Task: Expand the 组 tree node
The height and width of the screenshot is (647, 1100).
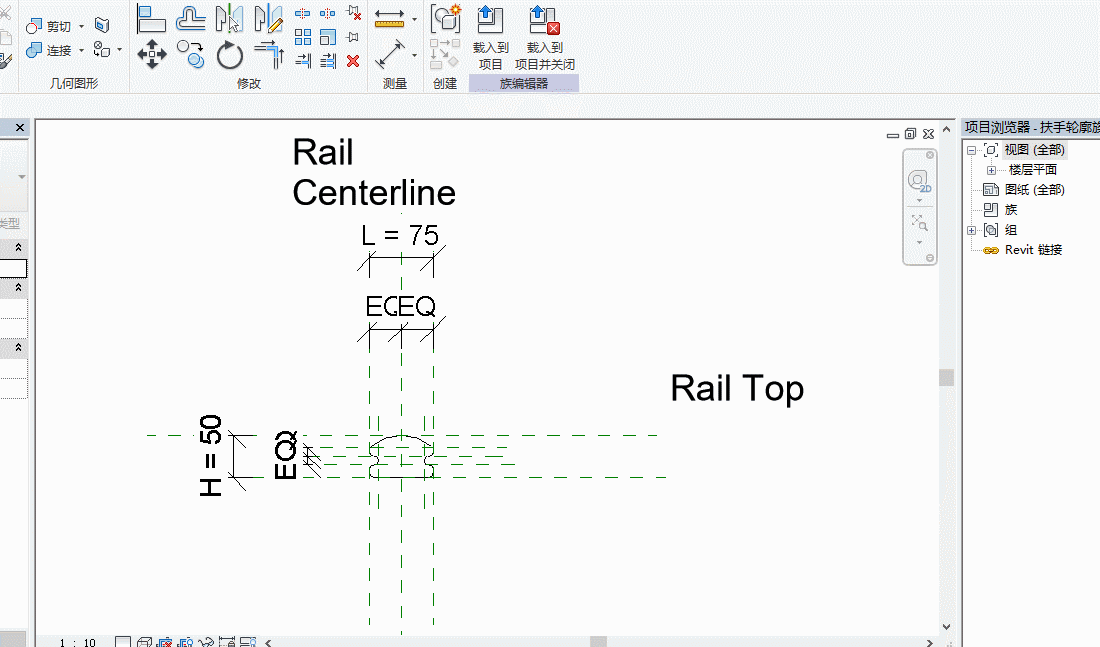Action: [x=972, y=230]
